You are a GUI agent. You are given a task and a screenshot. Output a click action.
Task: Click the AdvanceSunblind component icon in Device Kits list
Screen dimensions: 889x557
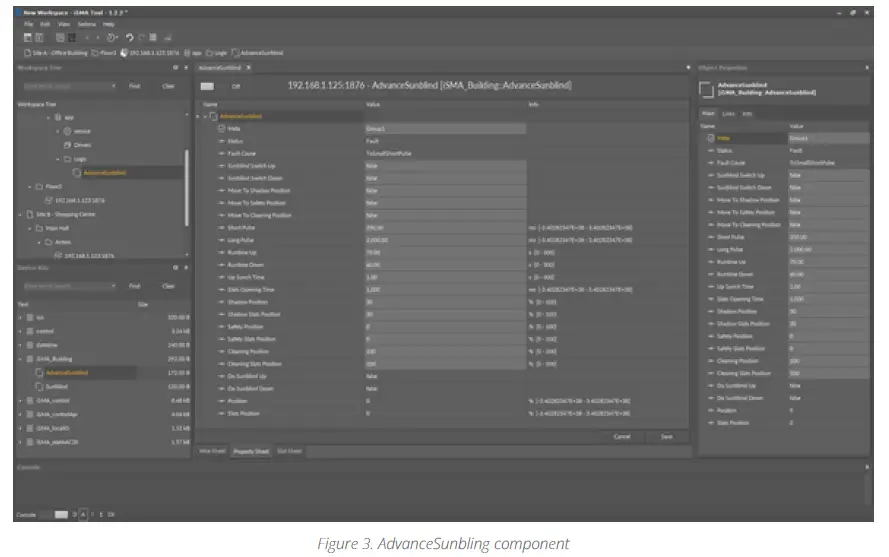39,373
